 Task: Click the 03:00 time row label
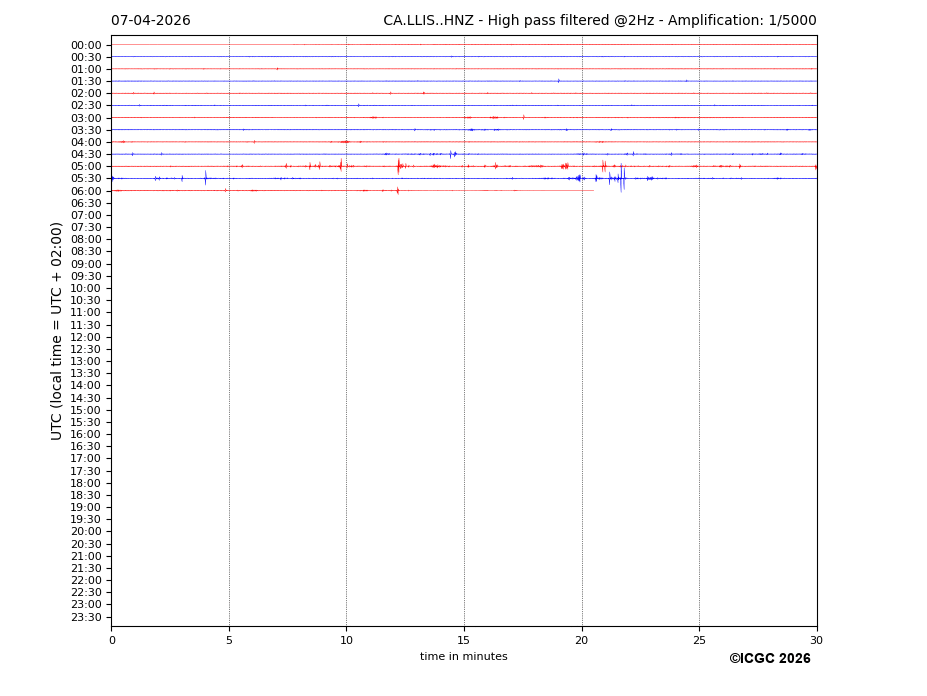point(86,118)
